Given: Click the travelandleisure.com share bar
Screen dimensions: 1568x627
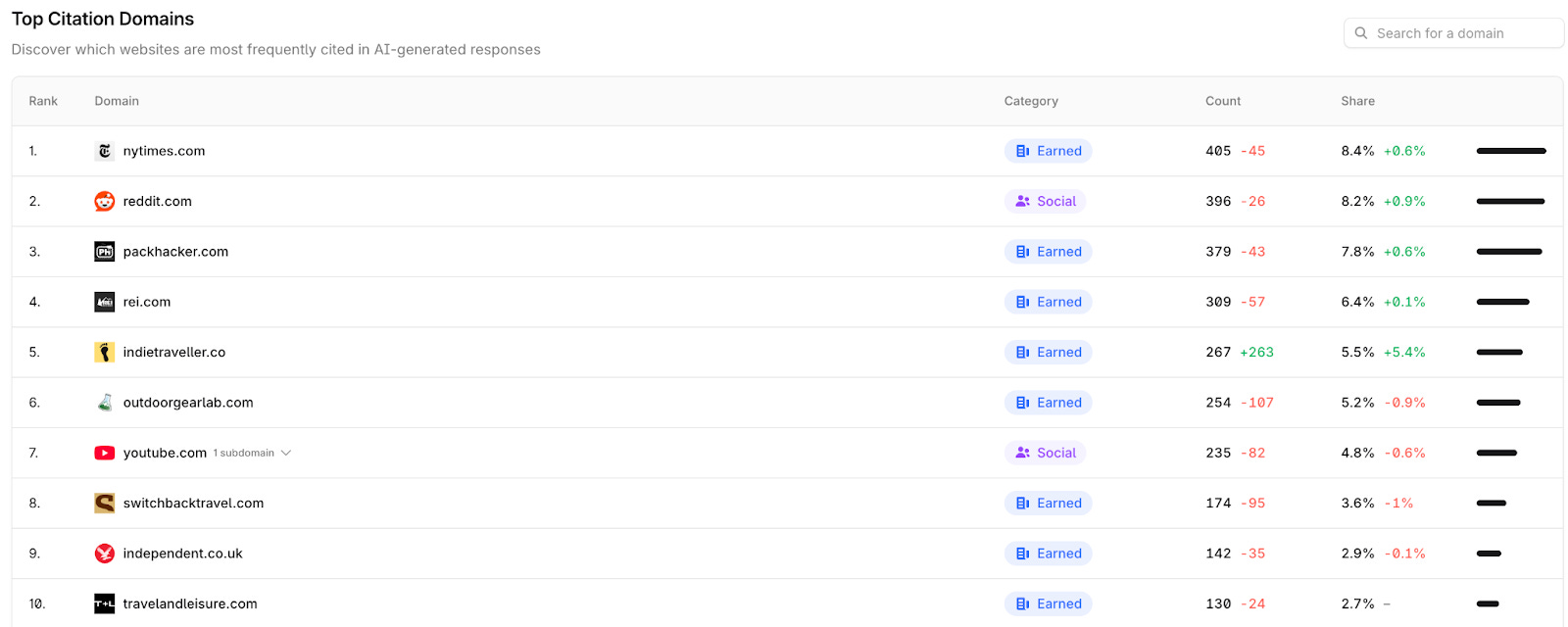Looking at the screenshot, I should [x=1488, y=603].
